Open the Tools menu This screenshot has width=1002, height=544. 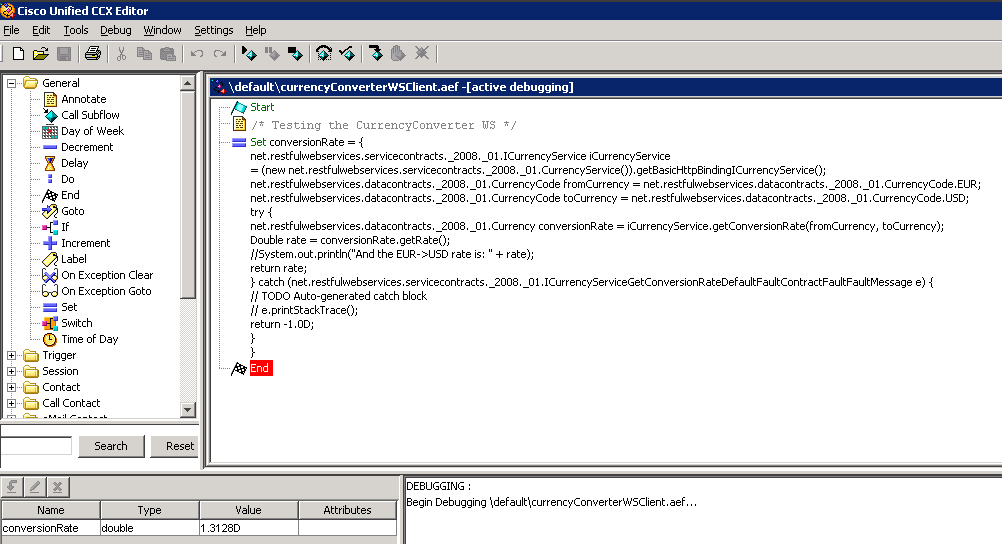[75, 30]
